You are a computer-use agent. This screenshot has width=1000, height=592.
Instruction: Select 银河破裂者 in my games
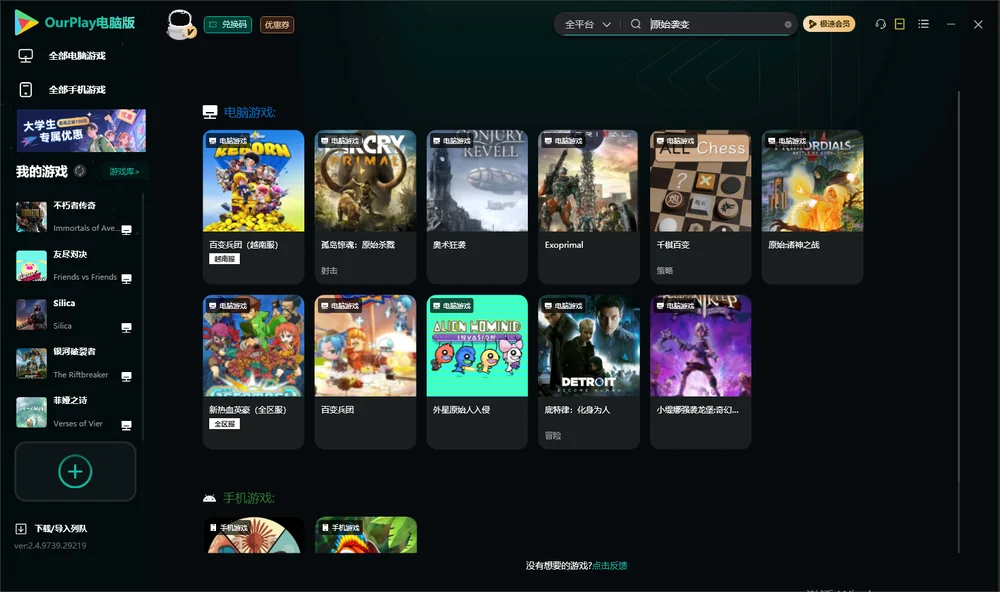pos(75,364)
